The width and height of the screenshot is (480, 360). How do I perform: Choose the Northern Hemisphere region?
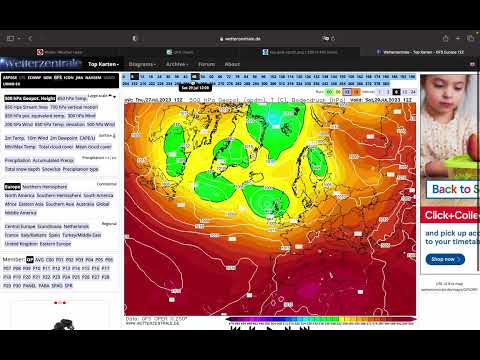[x=45, y=187]
